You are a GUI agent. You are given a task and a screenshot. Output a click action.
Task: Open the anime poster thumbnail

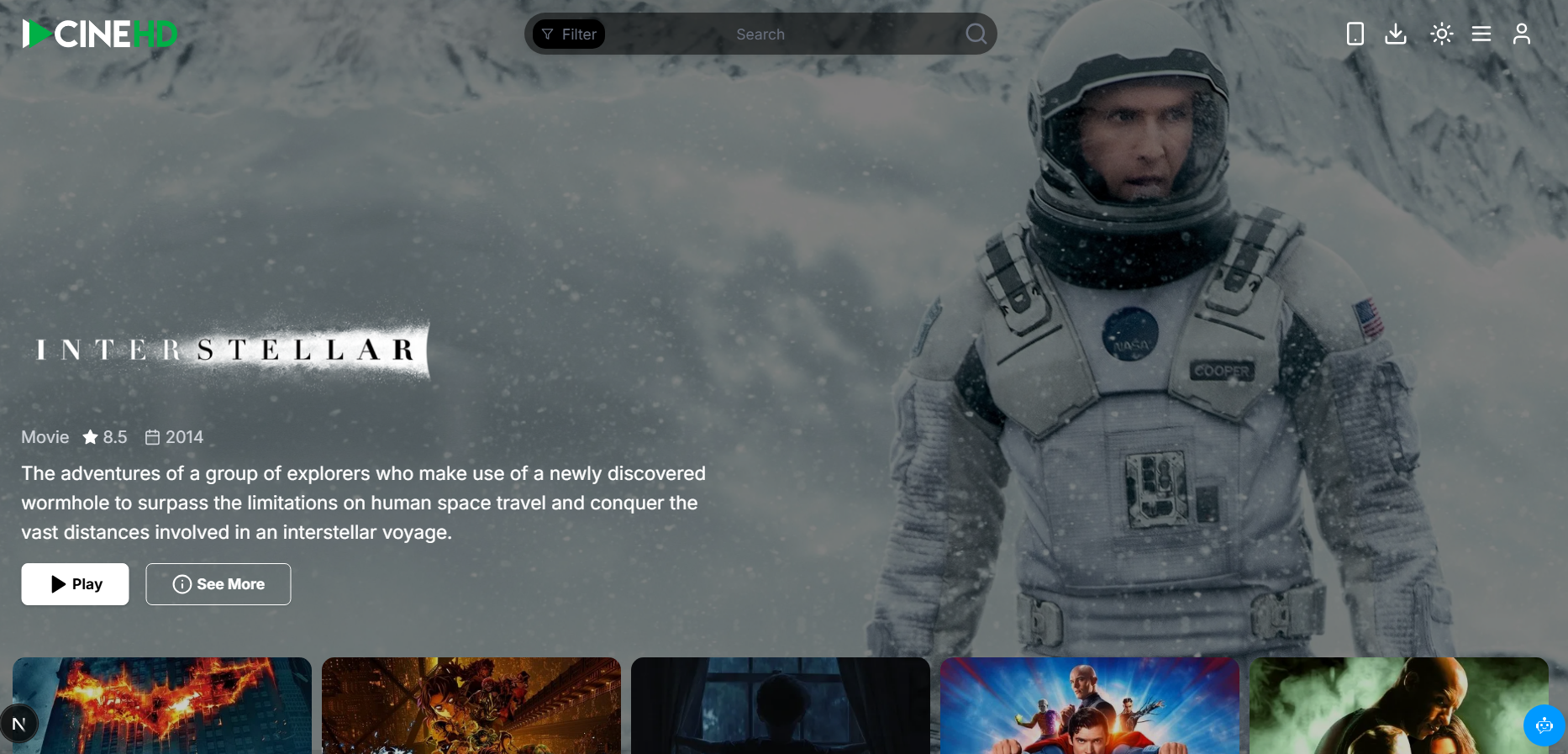[471, 705]
